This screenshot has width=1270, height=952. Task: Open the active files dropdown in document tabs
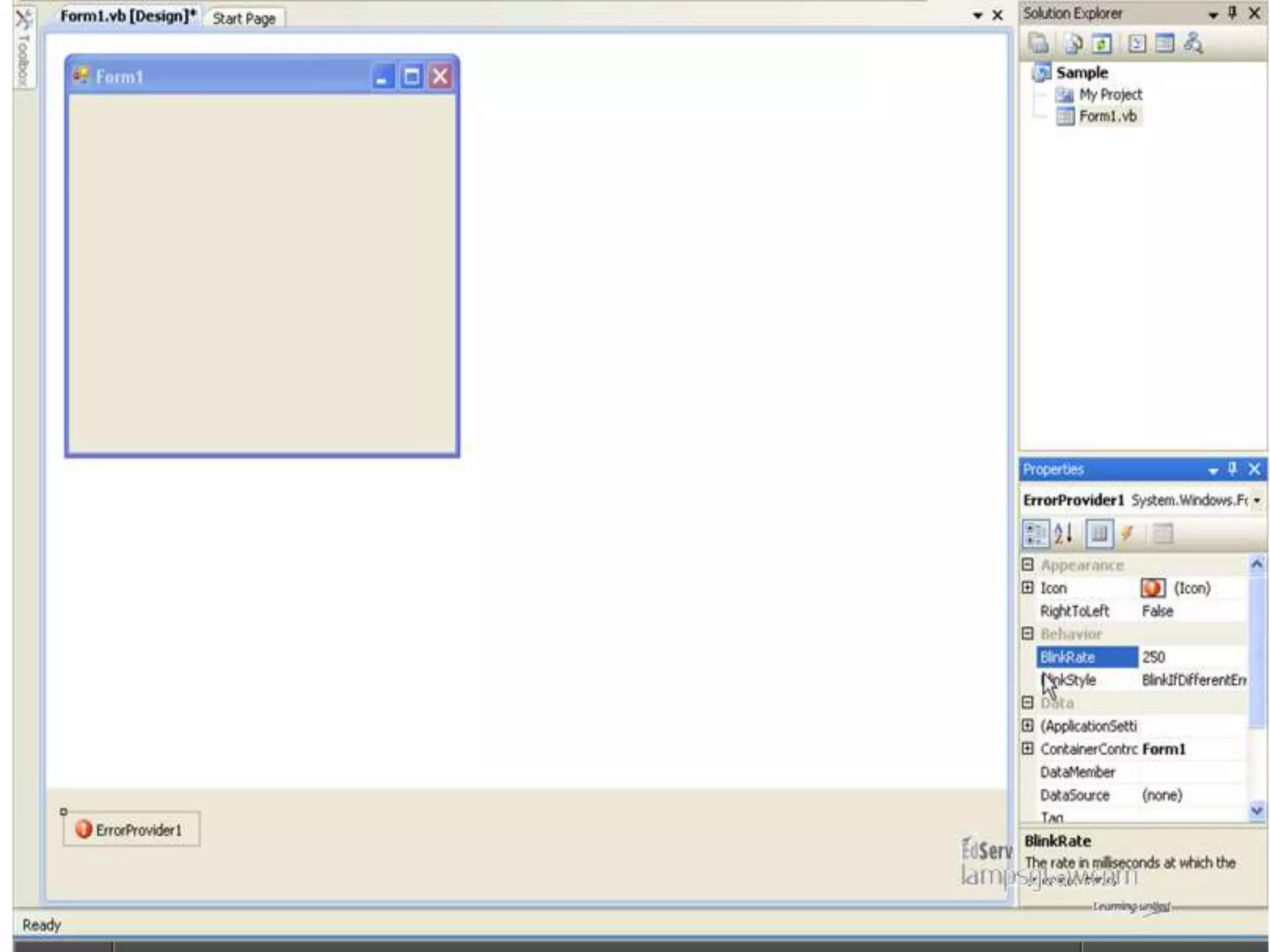point(977,15)
